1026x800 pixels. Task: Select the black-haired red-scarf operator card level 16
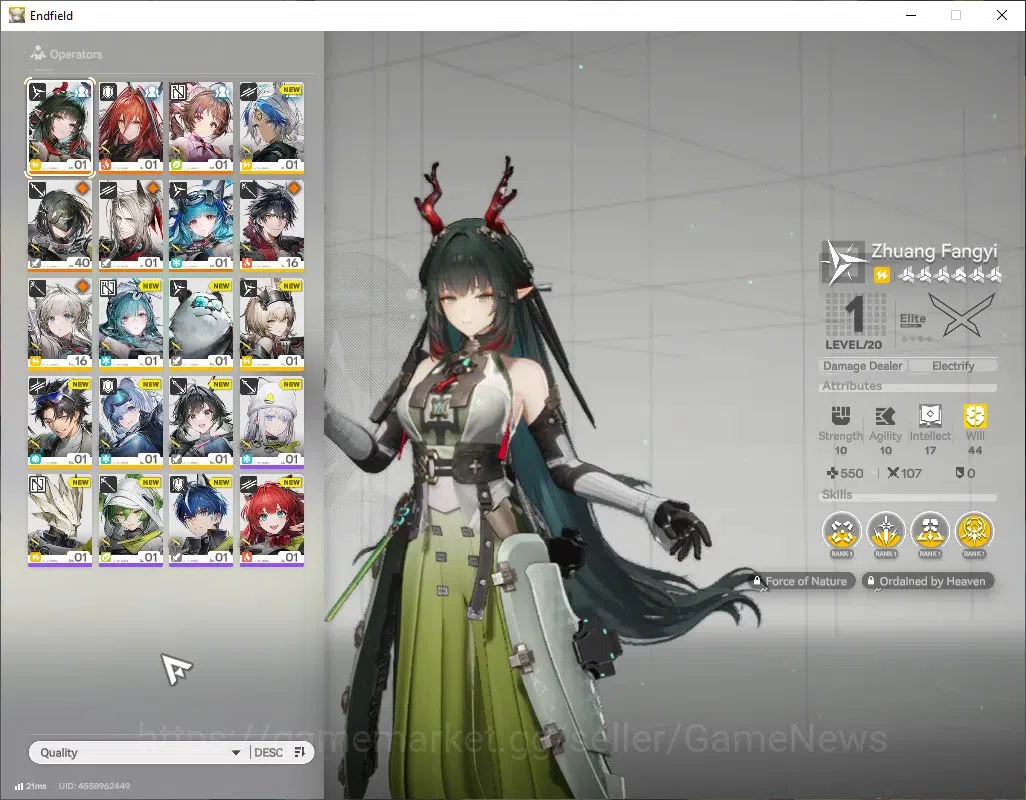pyautogui.click(x=272, y=226)
